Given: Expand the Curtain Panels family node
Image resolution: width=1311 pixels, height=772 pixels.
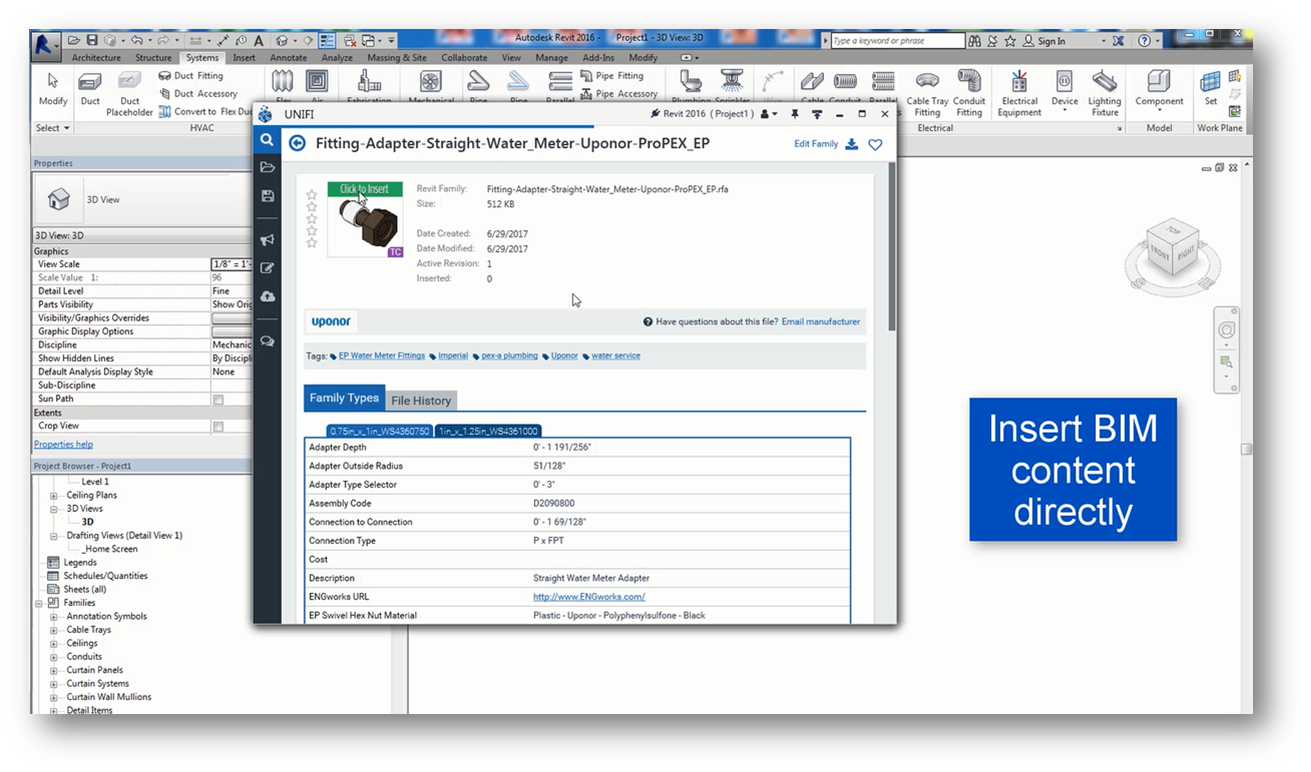Looking at the screenshot, I should 54,670.
